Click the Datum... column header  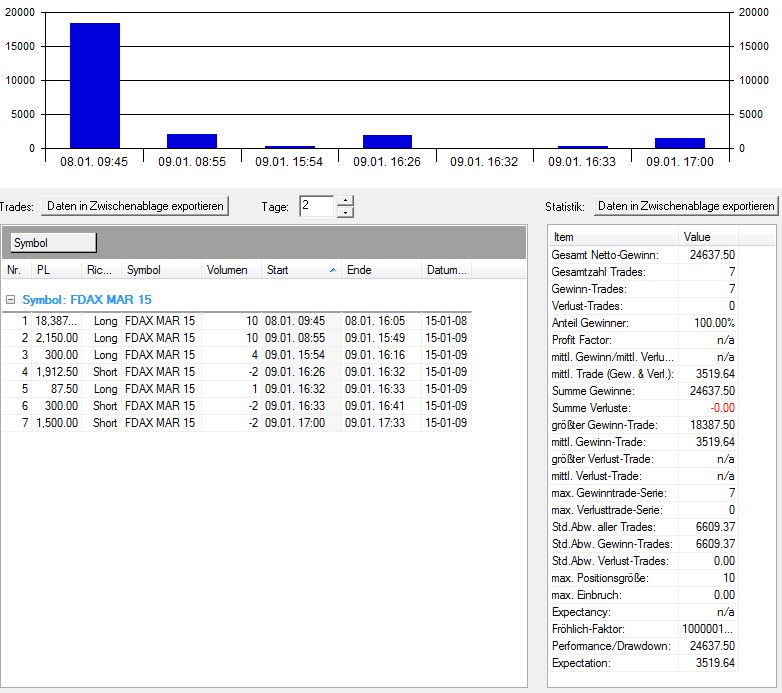coord(446,270)
